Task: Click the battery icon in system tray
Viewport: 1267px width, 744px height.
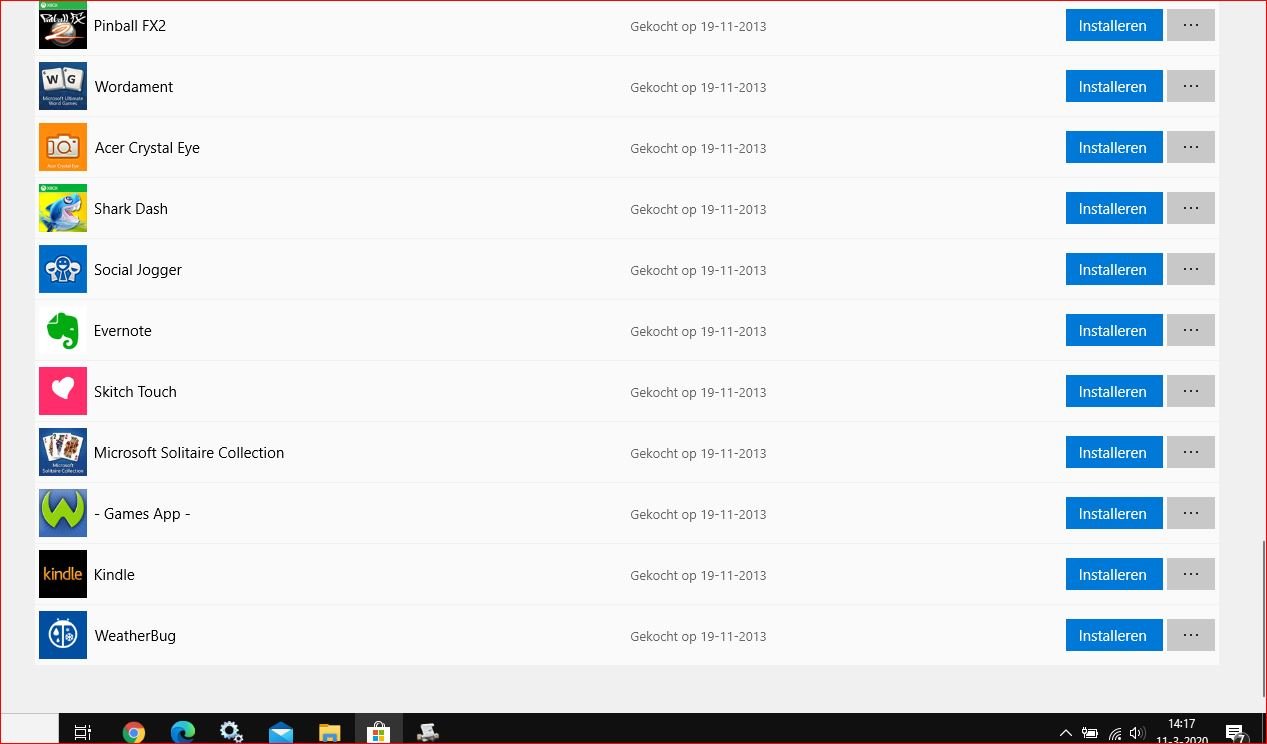Action: tap(1090, 733)
